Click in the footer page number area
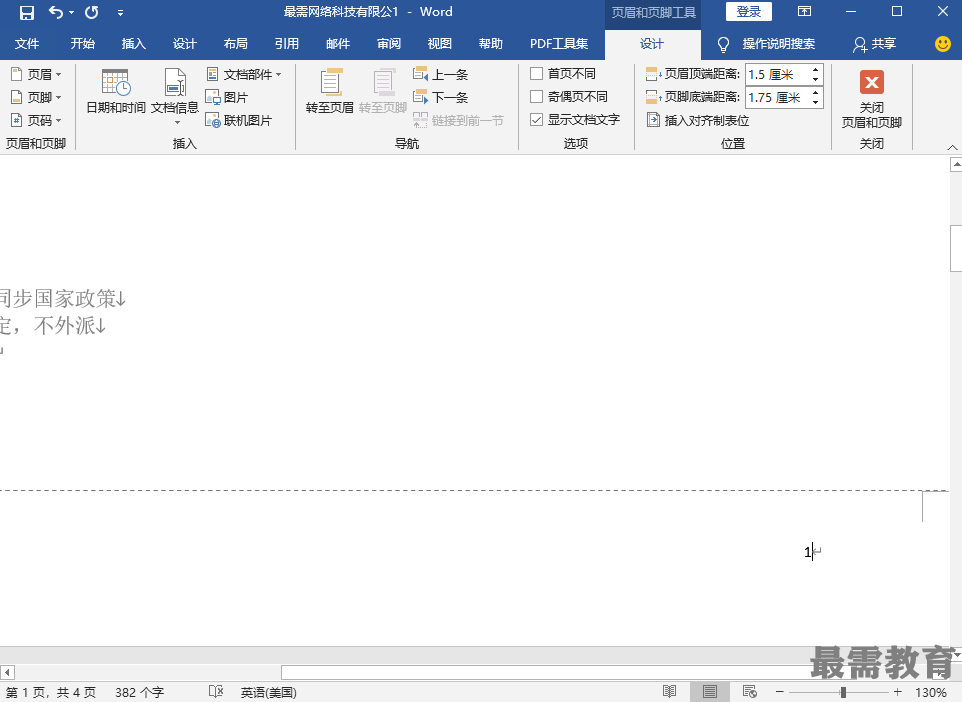Viewport: 962px width, 702px height. point(808,552)
